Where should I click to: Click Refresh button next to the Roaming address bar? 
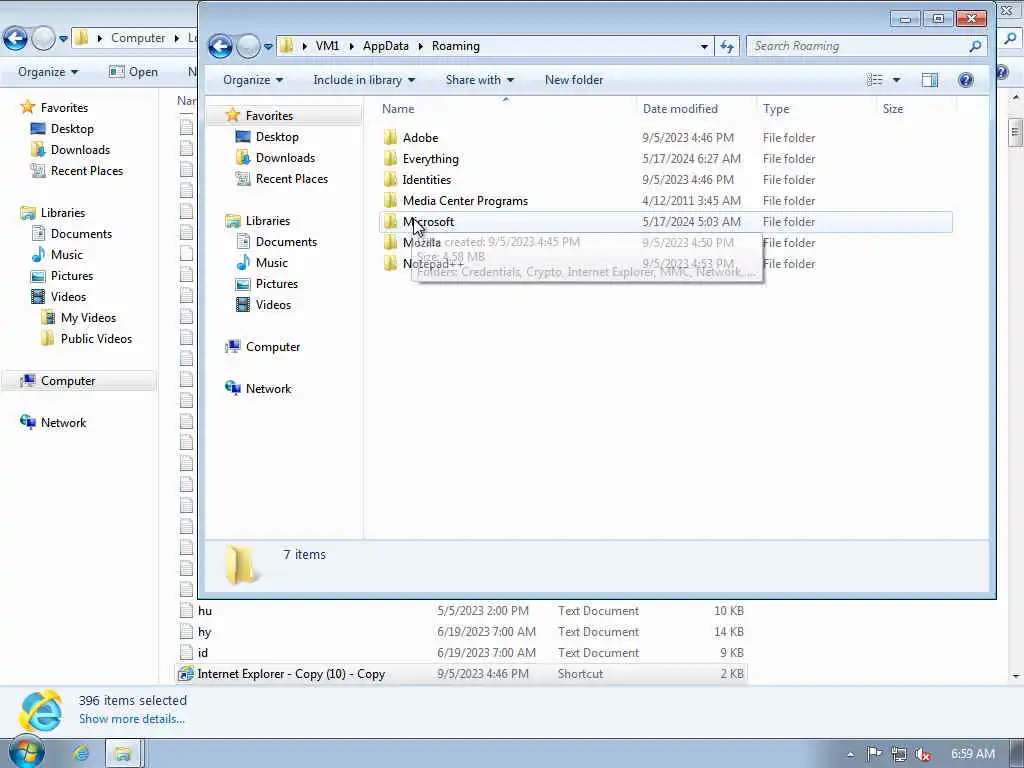[x=727, y=46]
